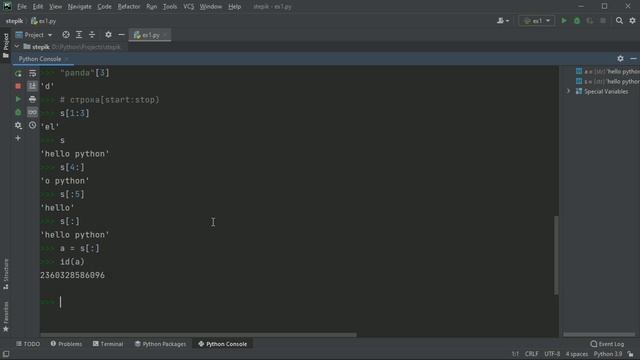Change UTF-8 encoding in status bar

(x=552, y=354)
